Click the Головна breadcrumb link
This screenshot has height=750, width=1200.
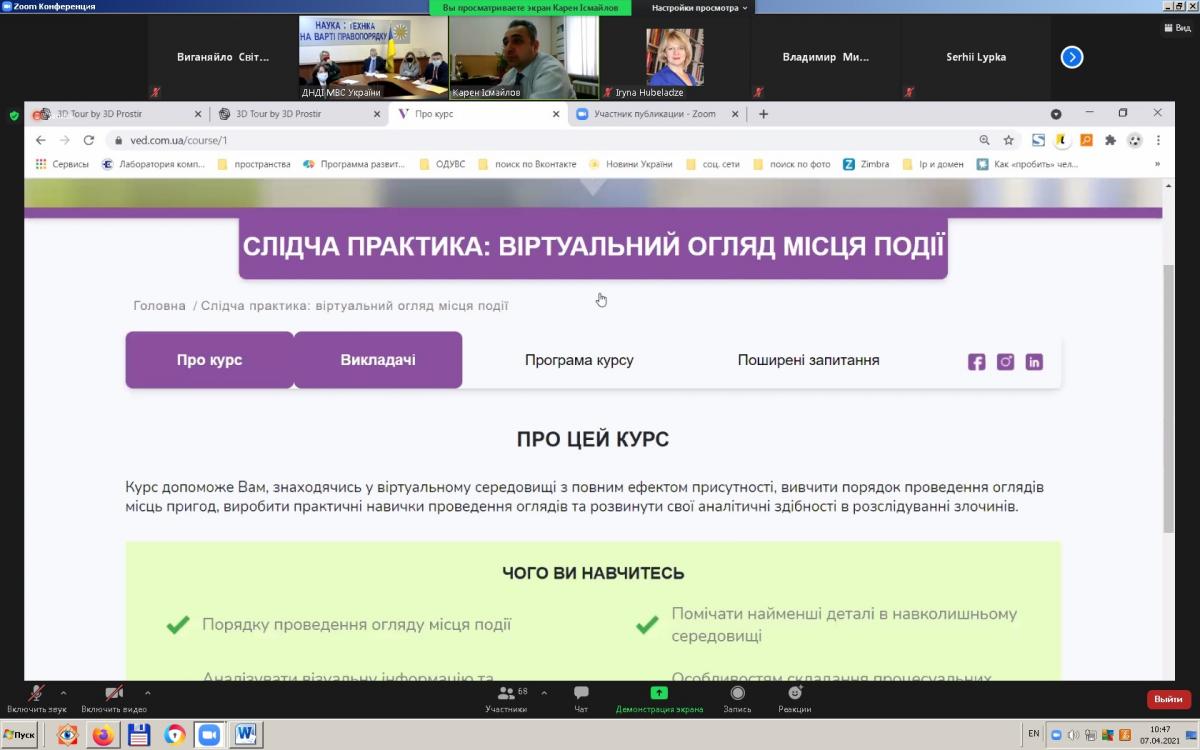coord(159,306)
